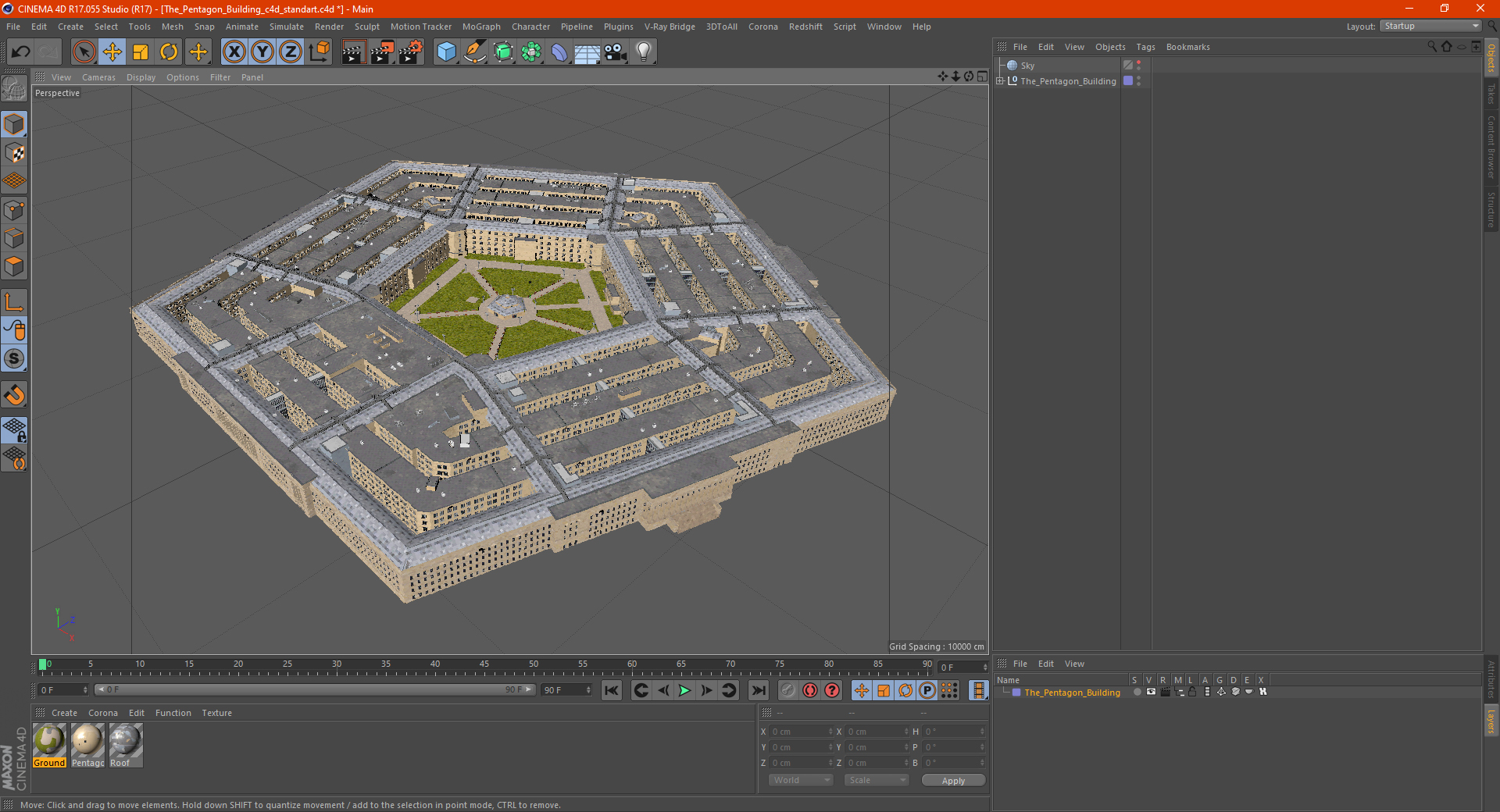Select the Sky object
1500x812 pixels.
[1027, 66]
